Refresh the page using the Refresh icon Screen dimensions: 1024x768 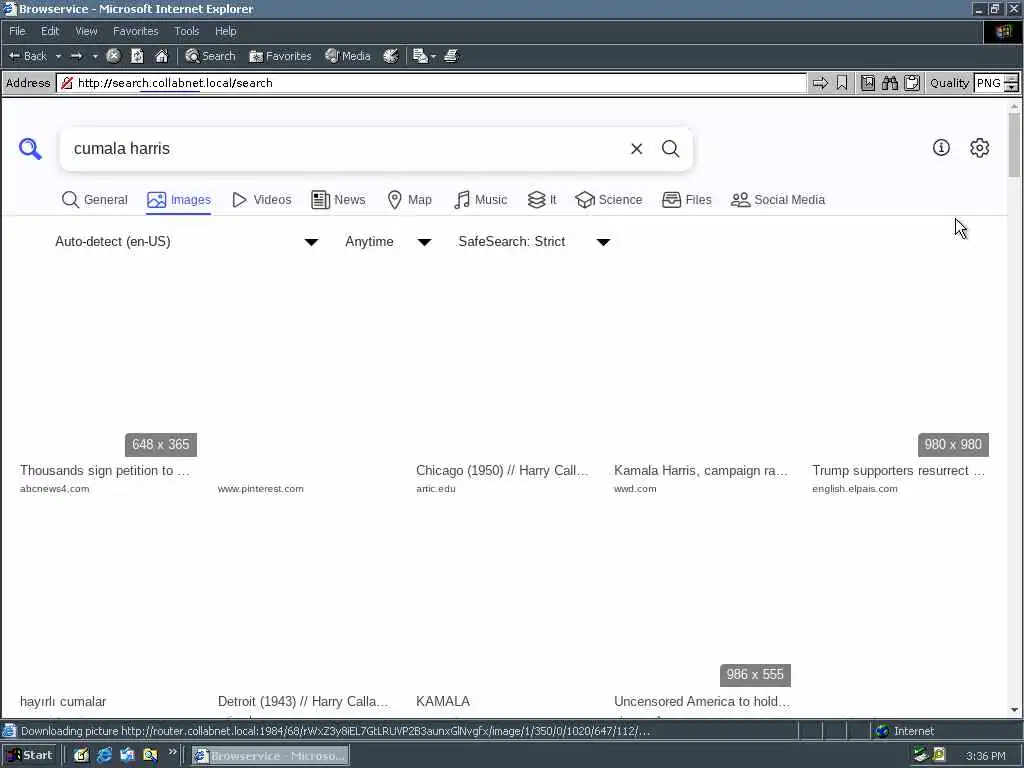137,56
